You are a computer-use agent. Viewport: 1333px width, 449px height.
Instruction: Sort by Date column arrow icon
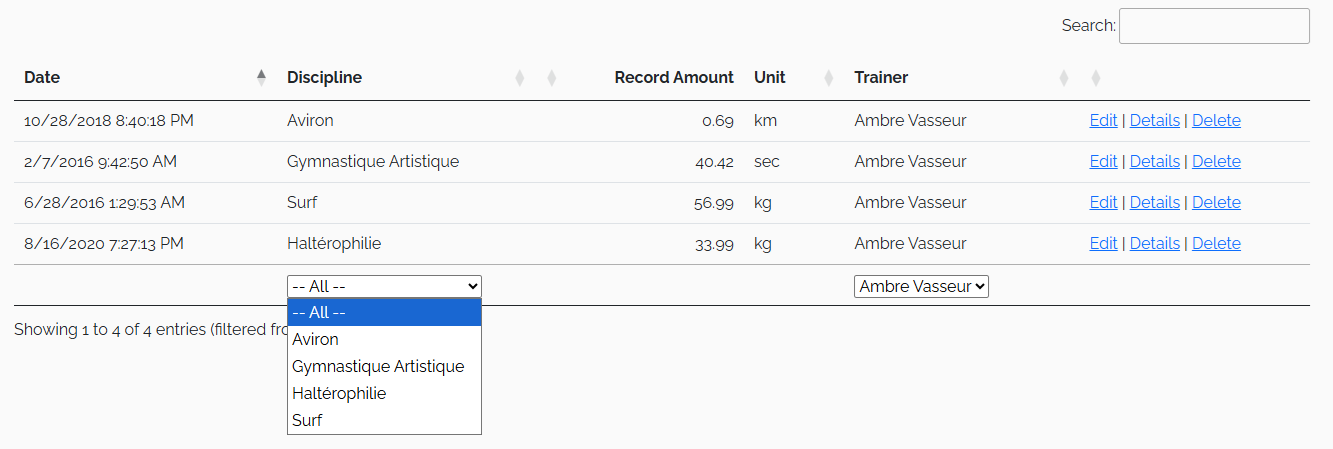tap(261, 78)
